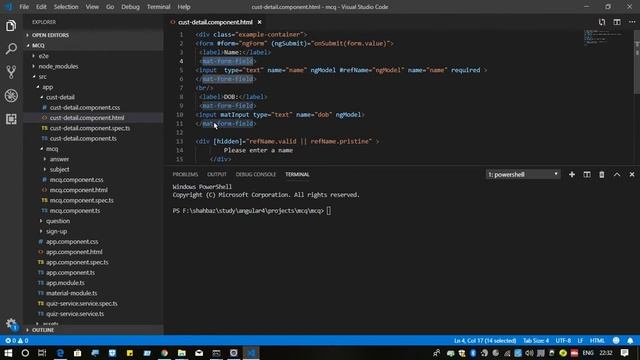Open the Source Control view
Screen dimensions: 640x360
tap(11, 72)
